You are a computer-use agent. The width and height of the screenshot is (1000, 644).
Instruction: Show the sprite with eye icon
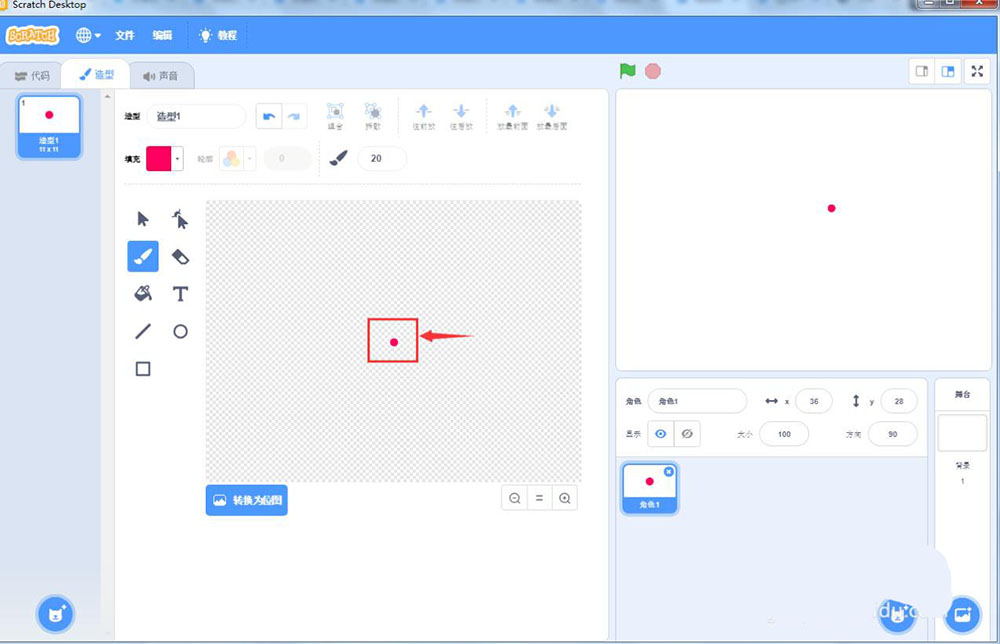coord(661,434)
